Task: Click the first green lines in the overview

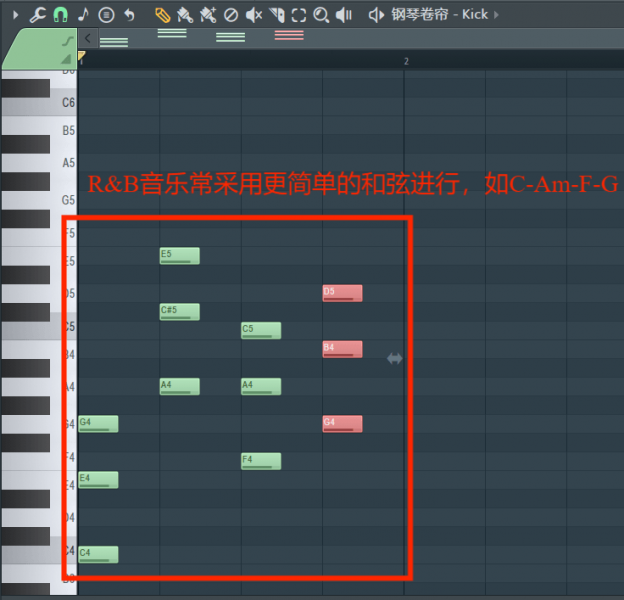Action: point(114,42)
